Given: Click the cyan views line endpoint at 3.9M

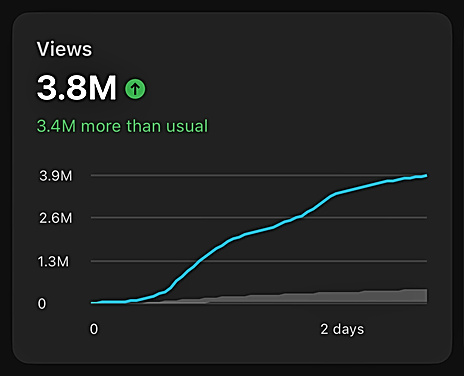Looking at the screenshot, I should point(425,176).
